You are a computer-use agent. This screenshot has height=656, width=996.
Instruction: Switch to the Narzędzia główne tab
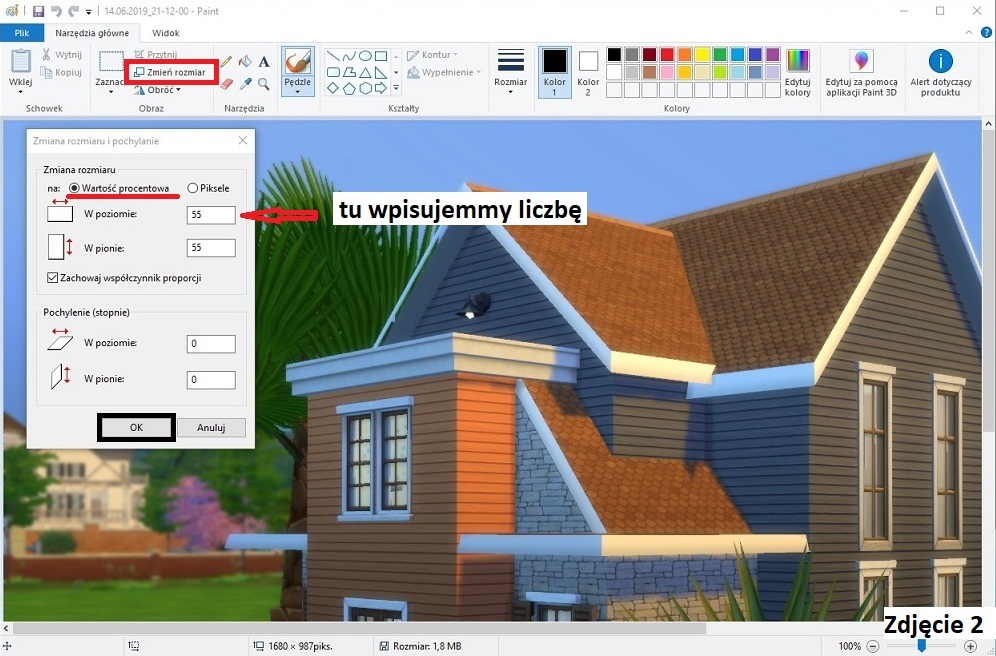(92, 33)
